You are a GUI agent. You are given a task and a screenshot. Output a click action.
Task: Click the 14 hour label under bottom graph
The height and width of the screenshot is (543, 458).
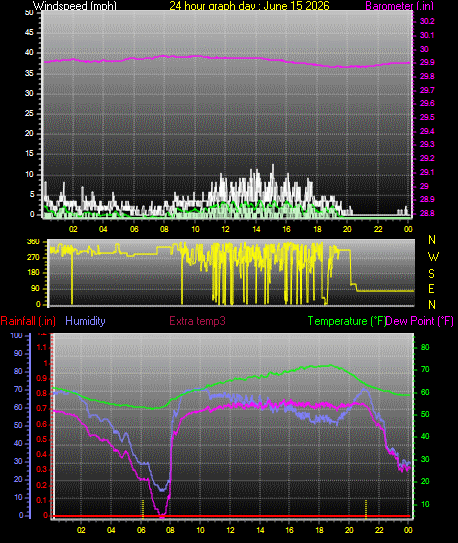point(260,530)
